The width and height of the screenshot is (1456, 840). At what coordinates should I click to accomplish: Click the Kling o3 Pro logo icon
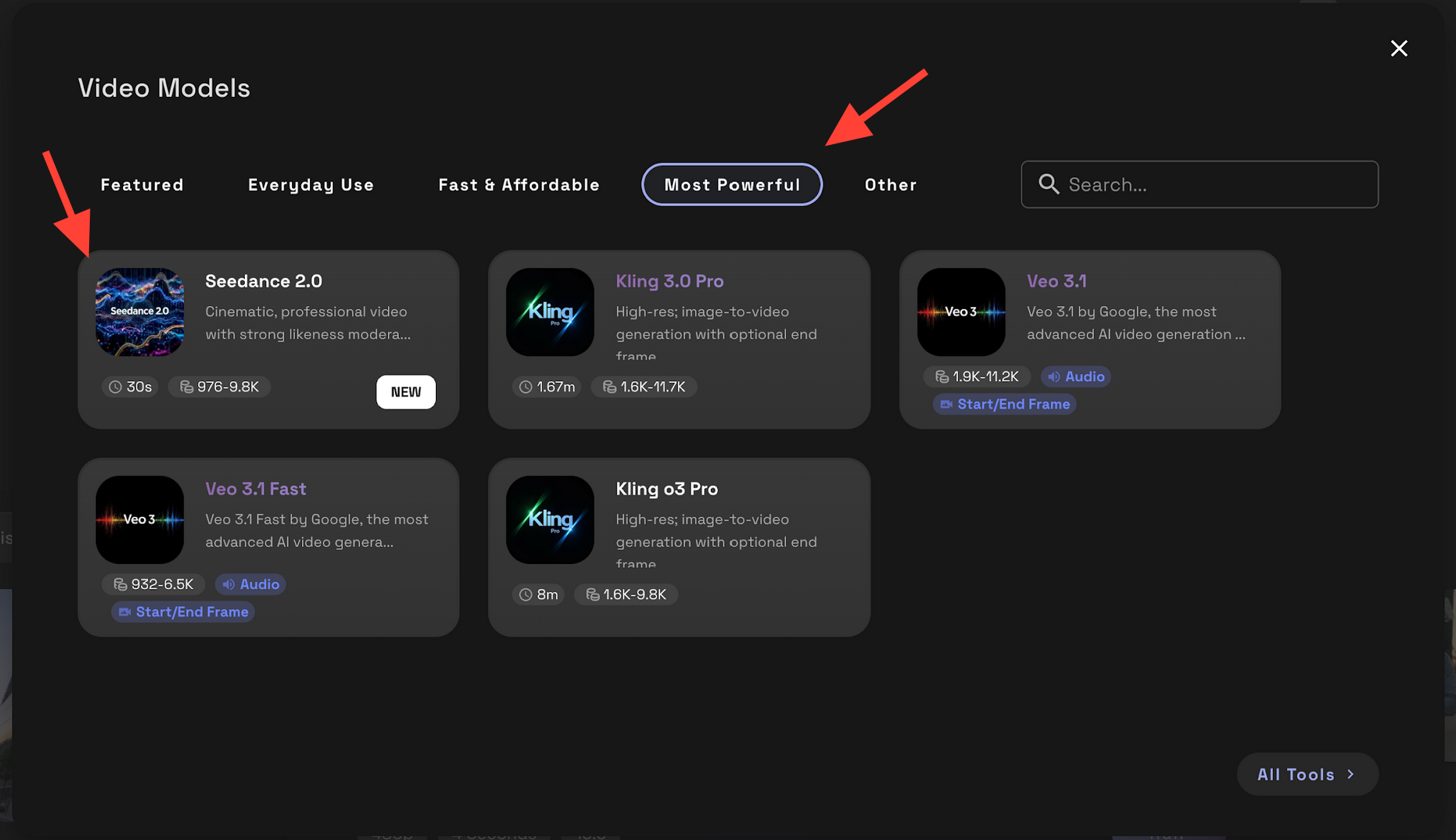pos(550,520)
